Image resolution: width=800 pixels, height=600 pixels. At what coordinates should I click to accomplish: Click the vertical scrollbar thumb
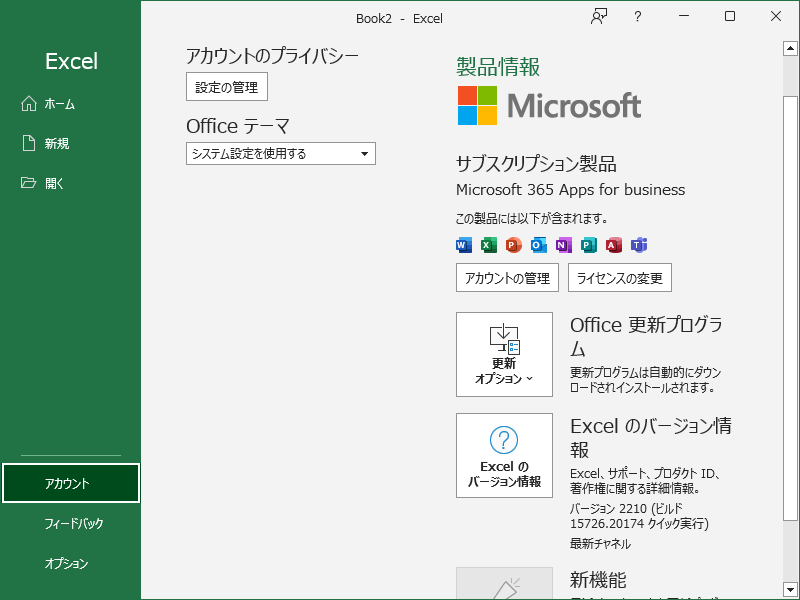[790, 309]
